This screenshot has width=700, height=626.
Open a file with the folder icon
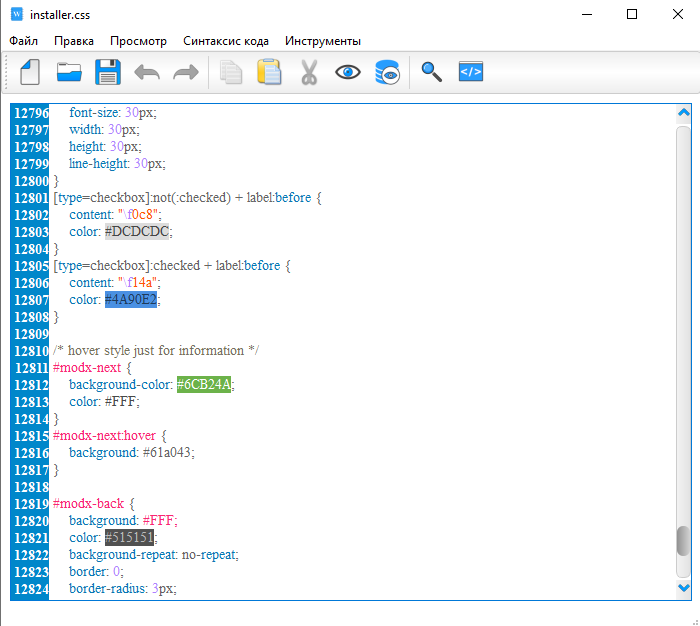click(69, 72)
